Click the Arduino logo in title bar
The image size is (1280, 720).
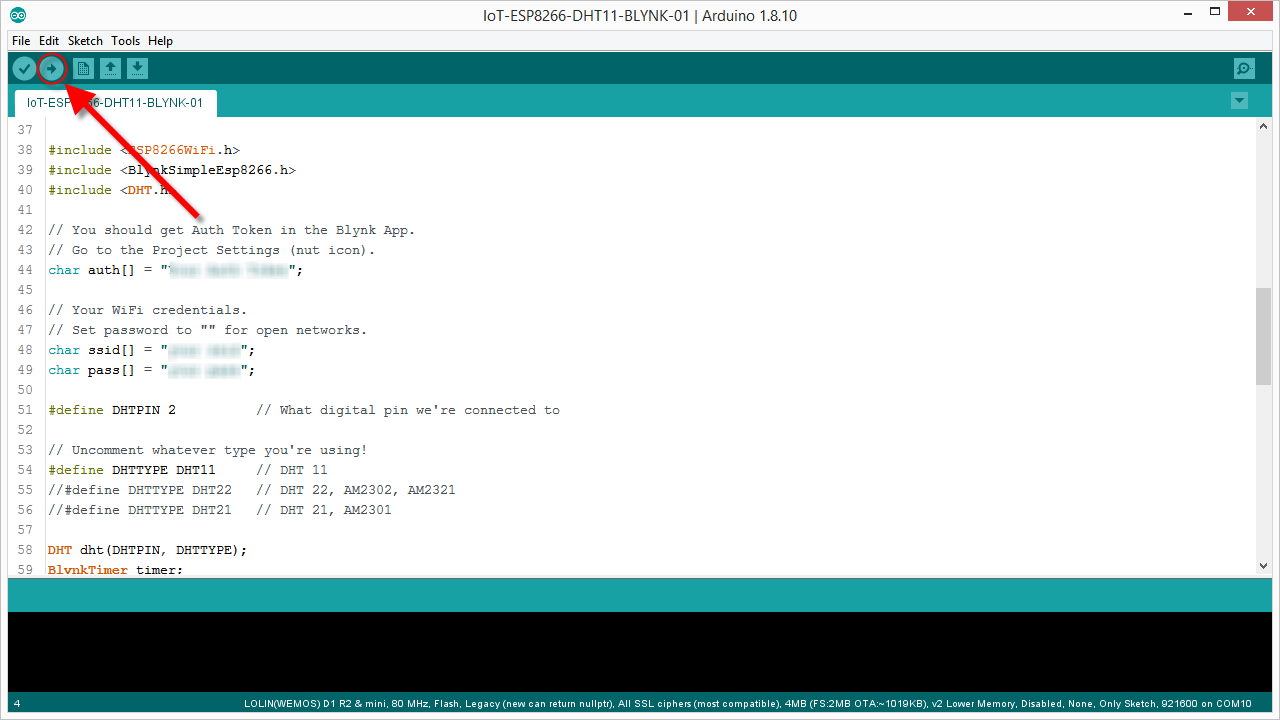tap(19, 15)
